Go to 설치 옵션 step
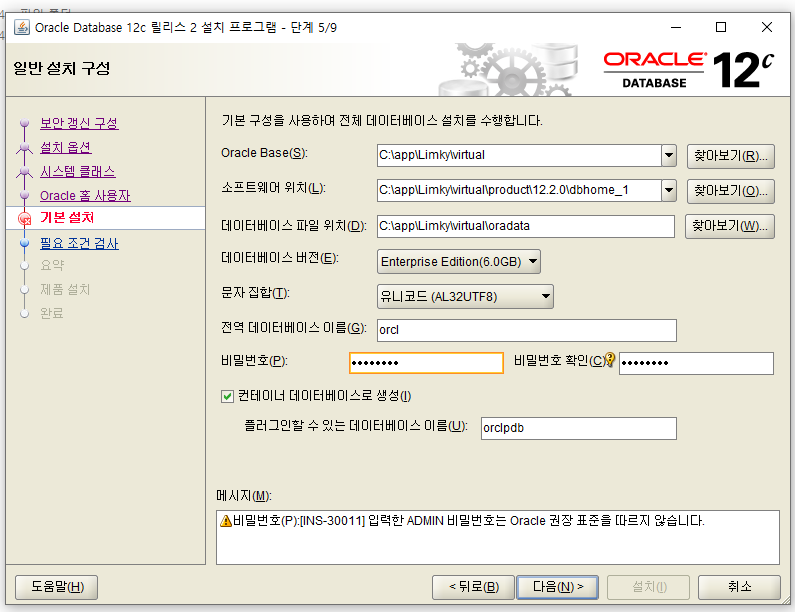The image size is (795, 612). click(x=66, y=148)
